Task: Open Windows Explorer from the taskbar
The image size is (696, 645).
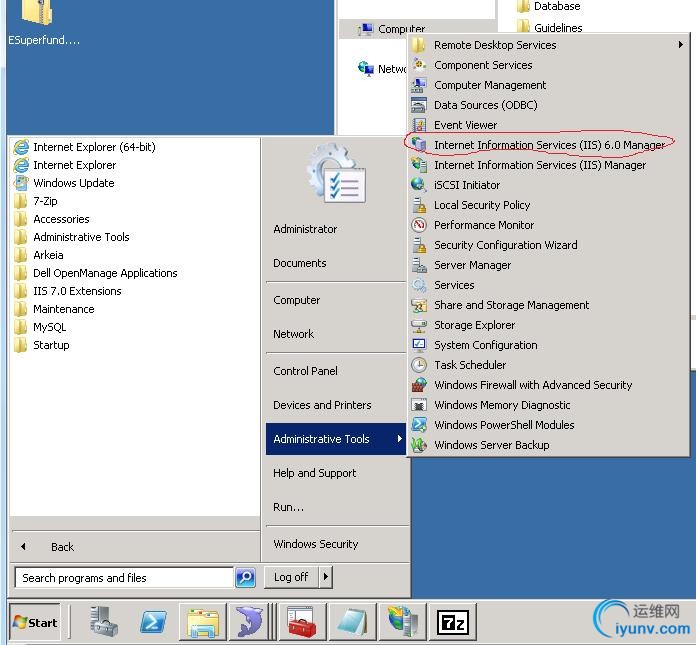Action: 203,622
